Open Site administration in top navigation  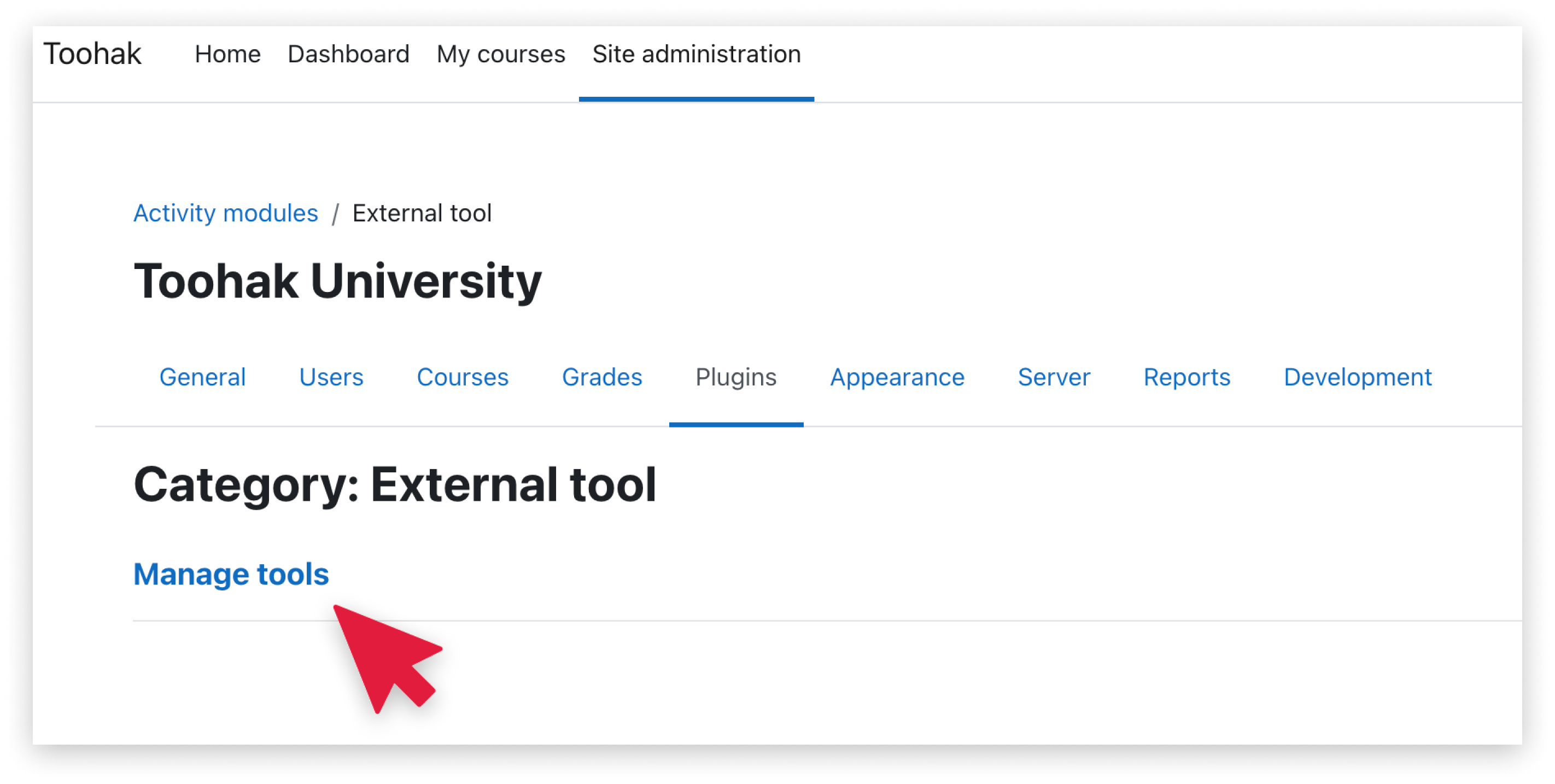[696, 54]
